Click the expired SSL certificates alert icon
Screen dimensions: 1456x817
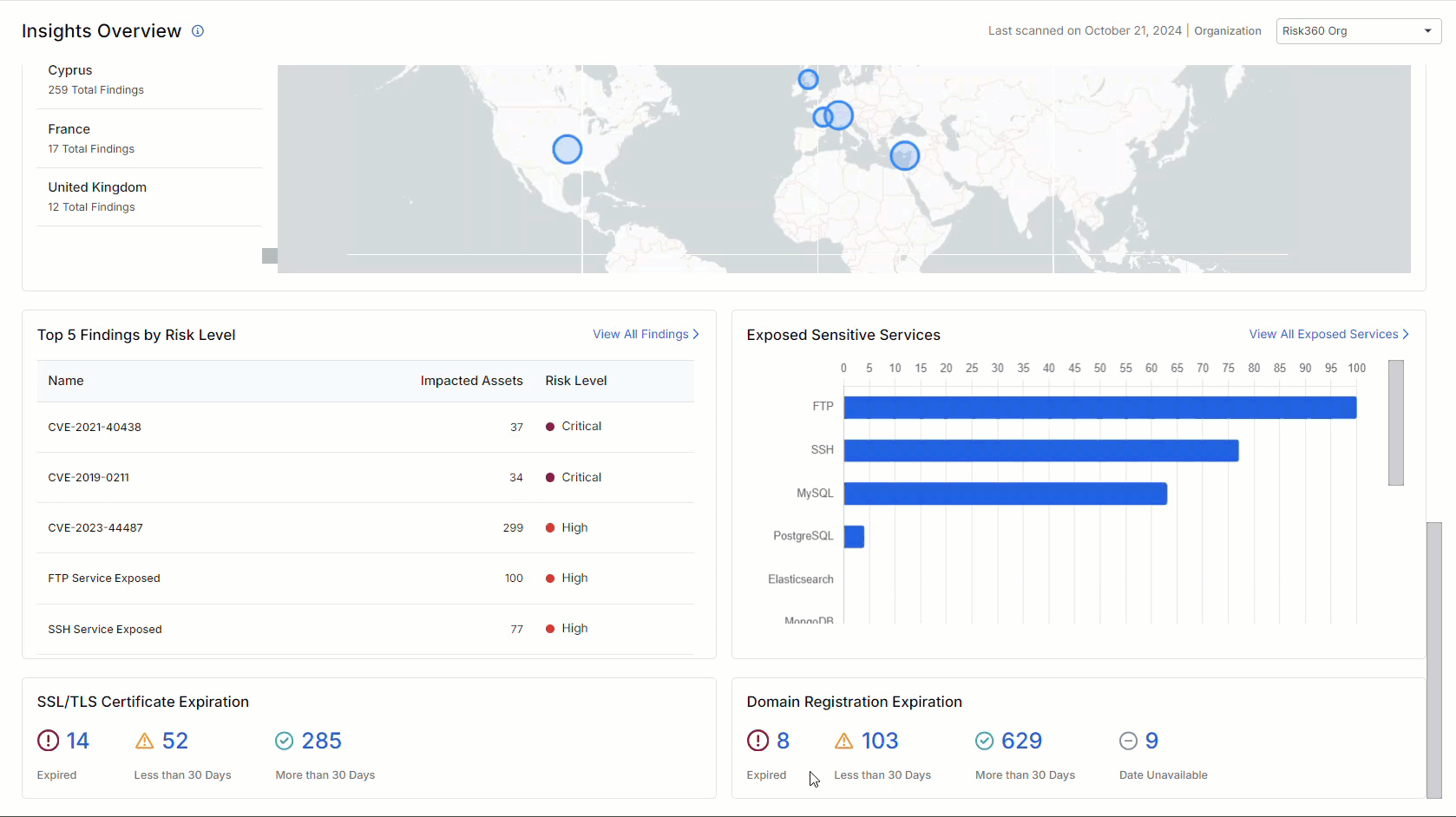click(48, 741)
